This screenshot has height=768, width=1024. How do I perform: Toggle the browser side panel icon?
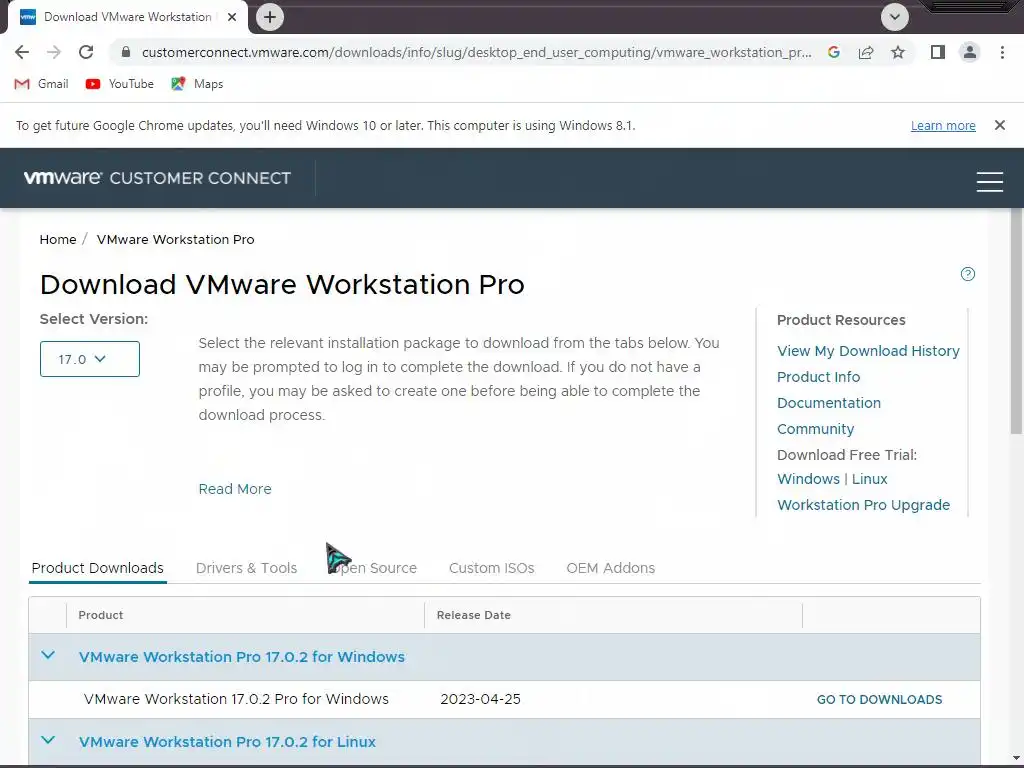(938, 52)
